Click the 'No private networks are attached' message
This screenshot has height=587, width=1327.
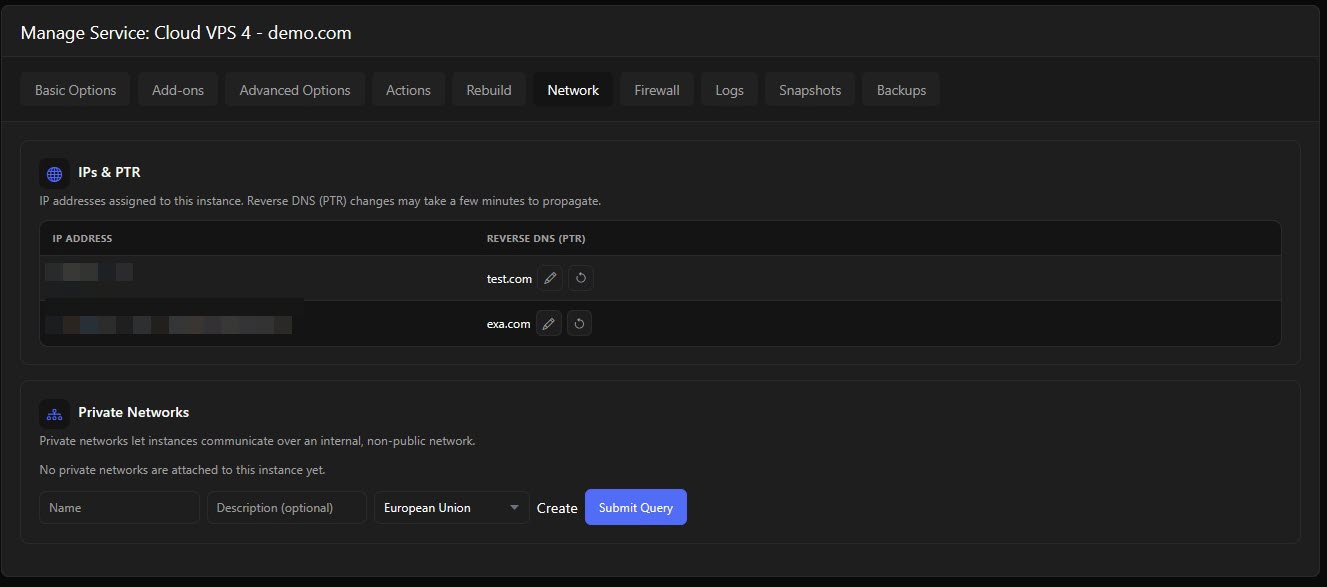point(182,470)
